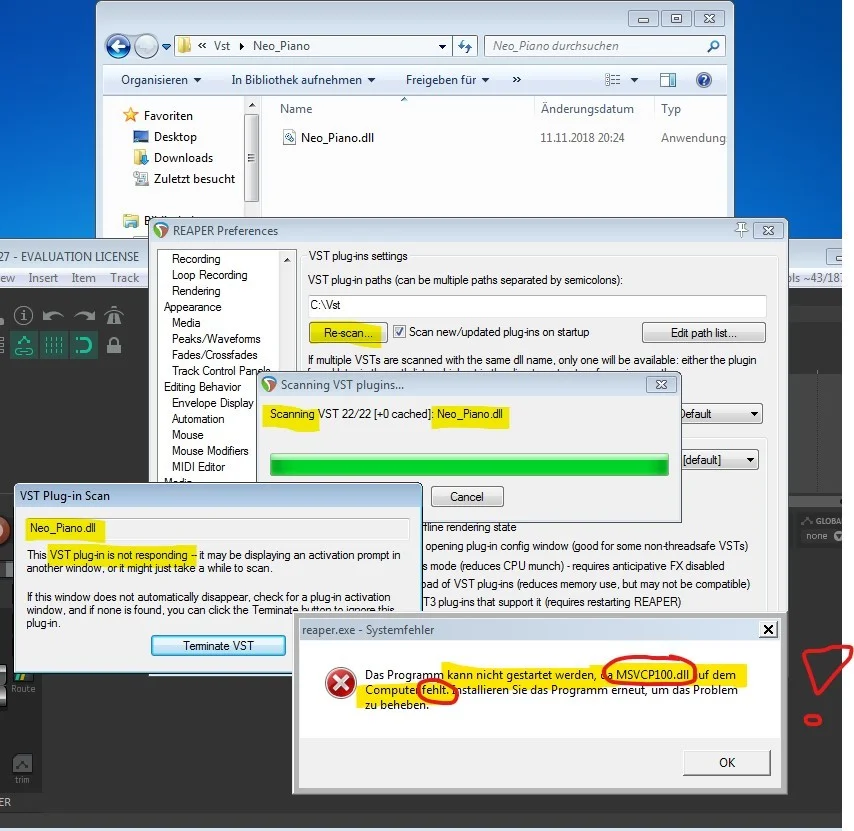The height and width of the screenshot is (831, 854).
Task: Click the Re-scan button
Action: click(x=348, y=333)
